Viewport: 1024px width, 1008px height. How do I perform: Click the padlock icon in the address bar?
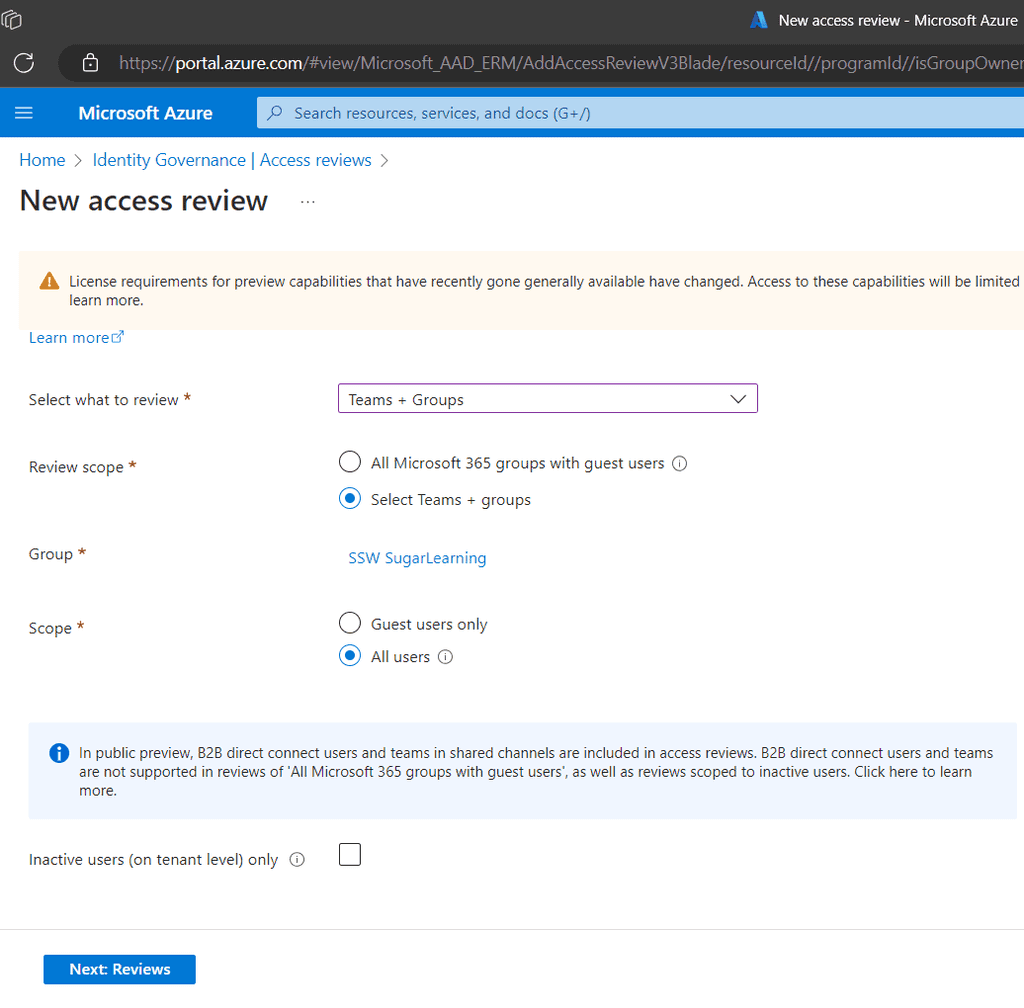click(90, 62)
